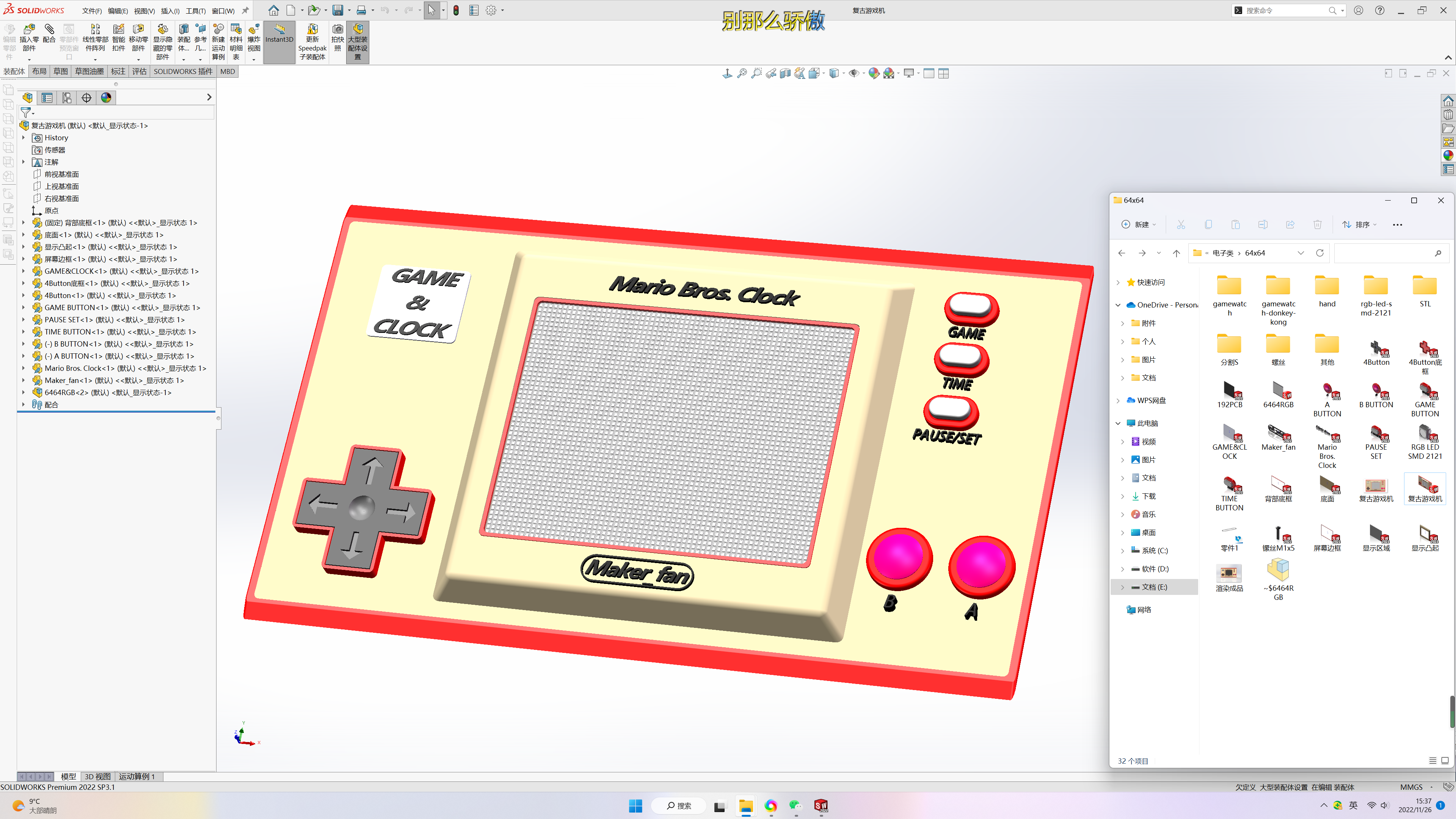Screen dimensions: 1456x819
Task: Click the Insert Components (插入零部件) tool
Action: pyautogui.click(x=29, y=38)
